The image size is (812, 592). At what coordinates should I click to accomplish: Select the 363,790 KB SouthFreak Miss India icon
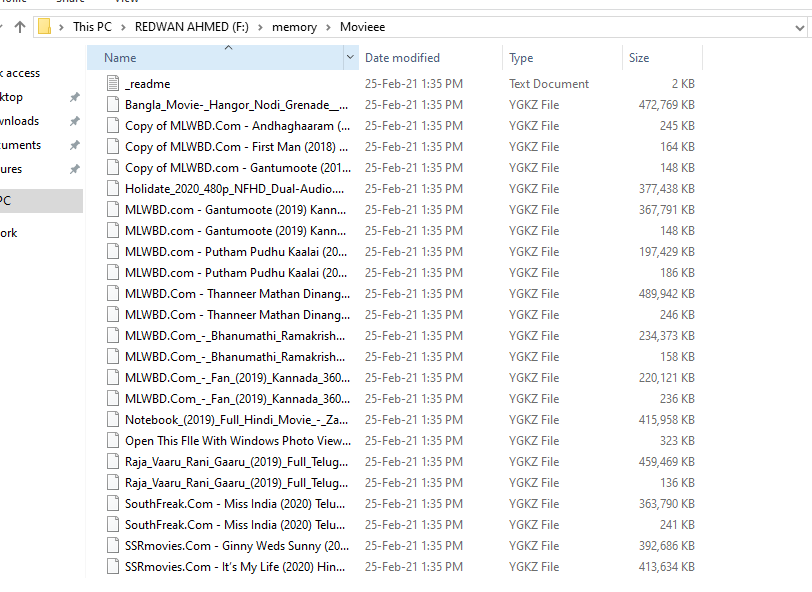(113, 503)
